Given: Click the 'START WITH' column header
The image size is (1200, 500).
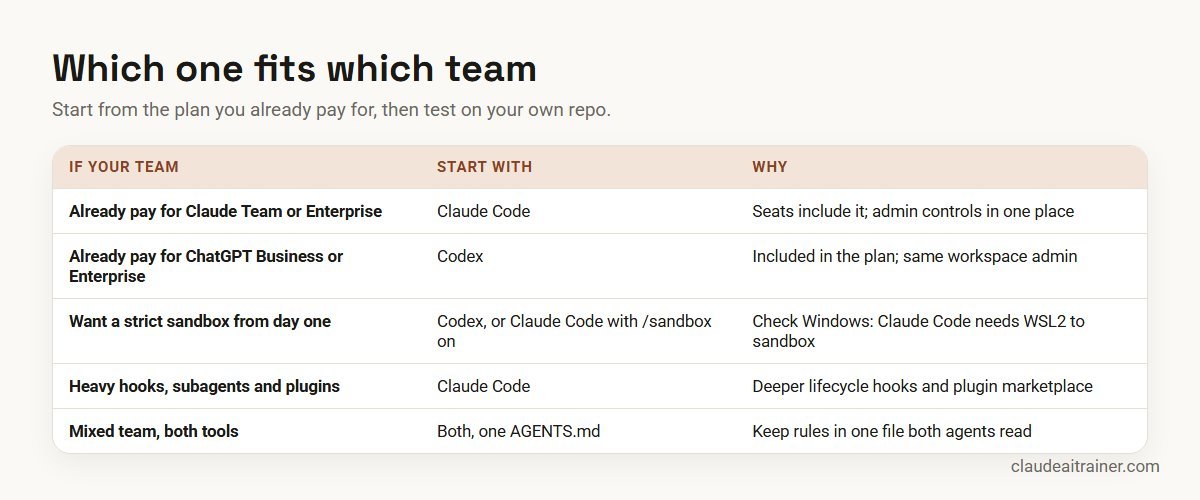Looking at the screenshot, I should pos(484,167).
